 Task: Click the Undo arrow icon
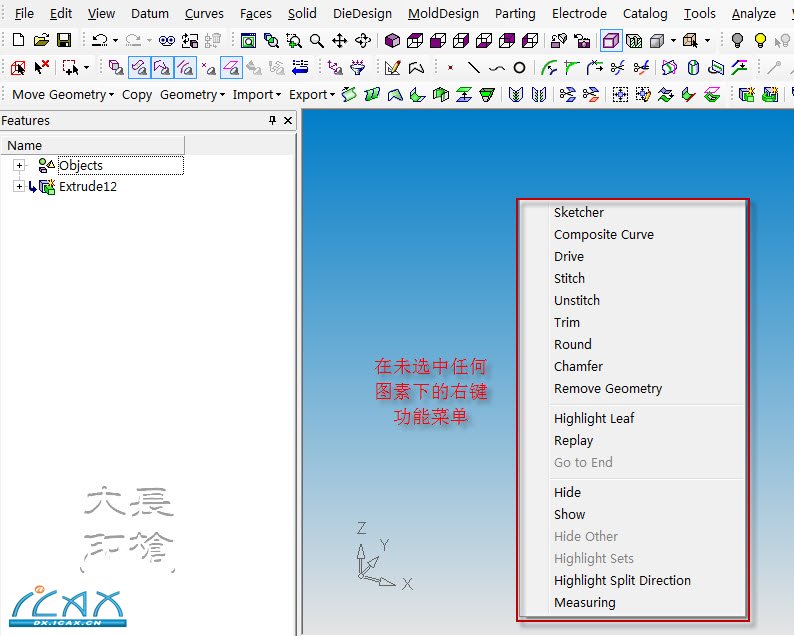(100, 40)
